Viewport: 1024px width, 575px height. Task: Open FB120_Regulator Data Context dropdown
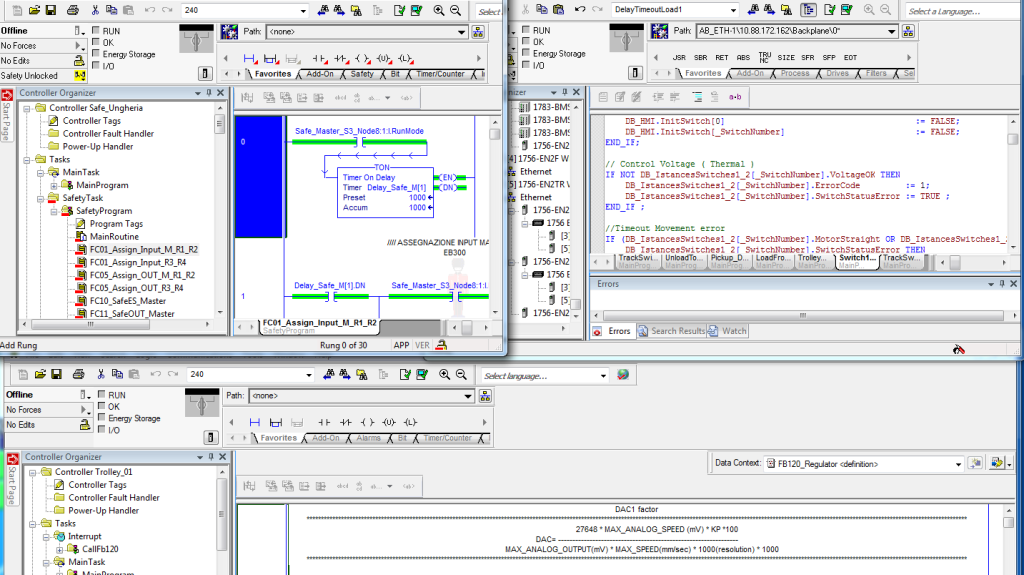point(958,464)
